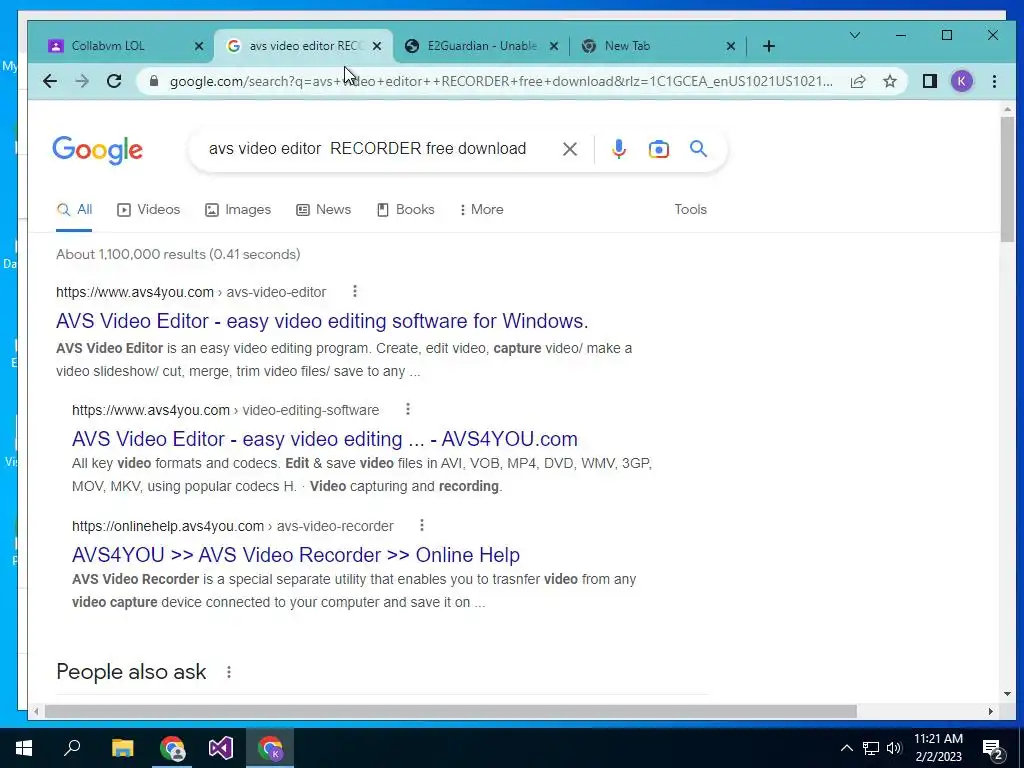The height and width of the screenshot is (768, 1024).
Task: Open the notification center
Action: point(993,748)
